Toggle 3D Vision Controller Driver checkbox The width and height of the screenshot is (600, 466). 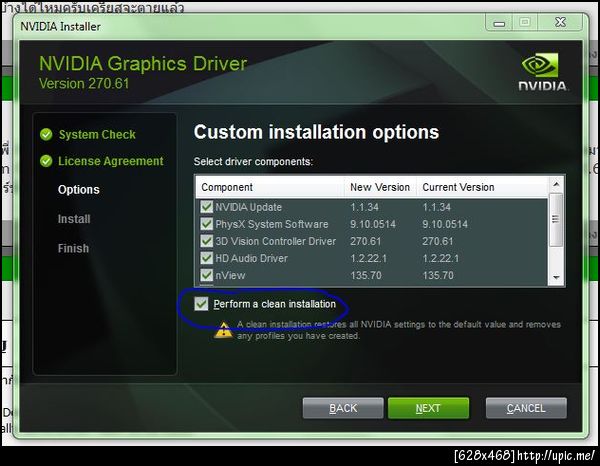[207, 241]
